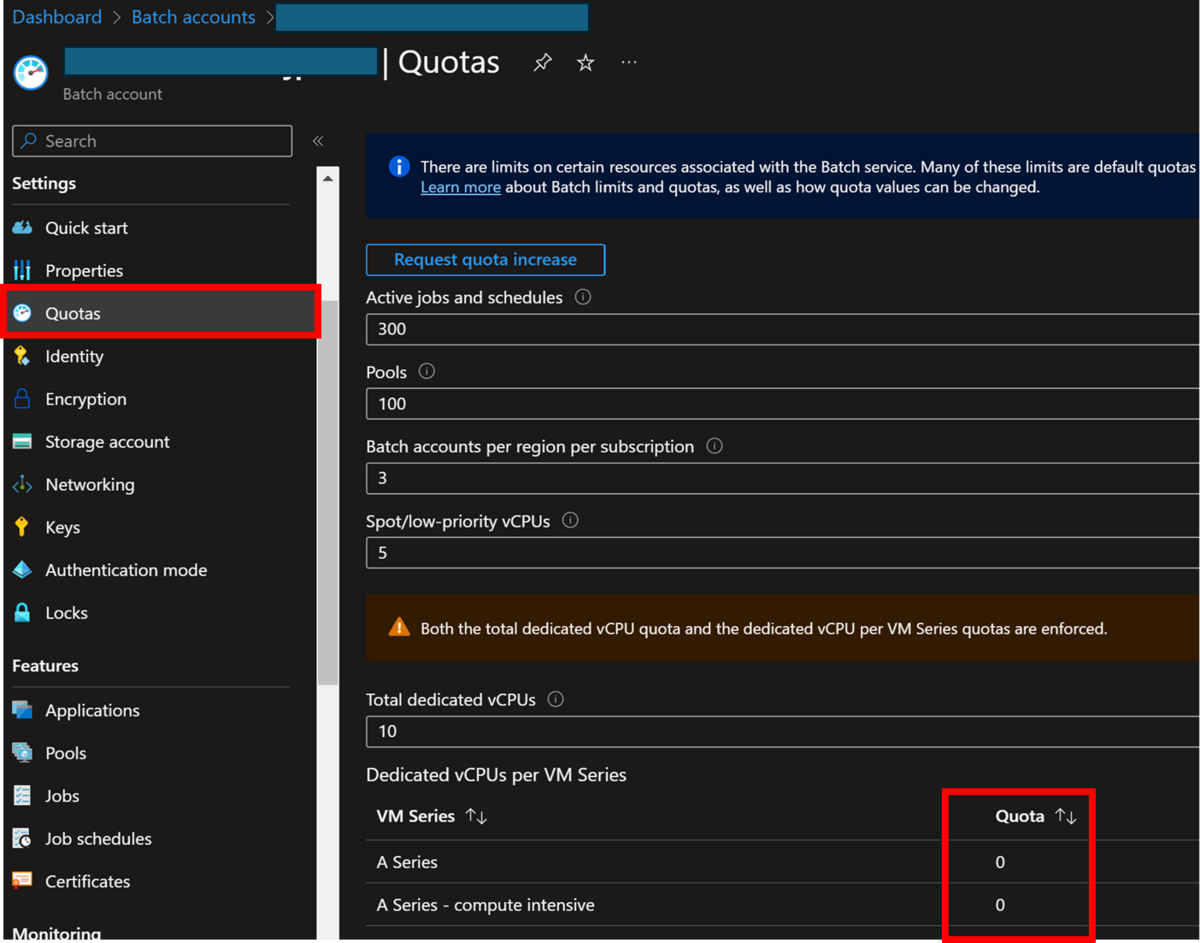
Task: Click the blue information icon in the banner
Action: (398, 167)
